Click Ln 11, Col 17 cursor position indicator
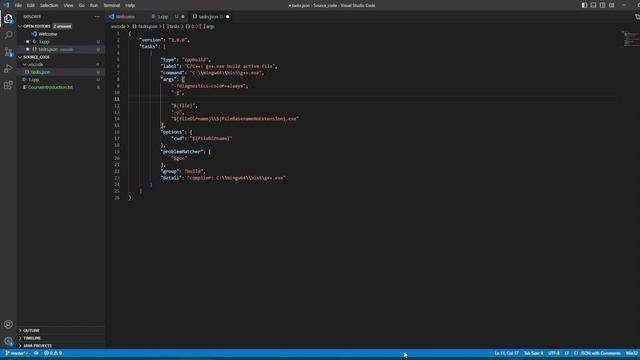 pos(507,353)
